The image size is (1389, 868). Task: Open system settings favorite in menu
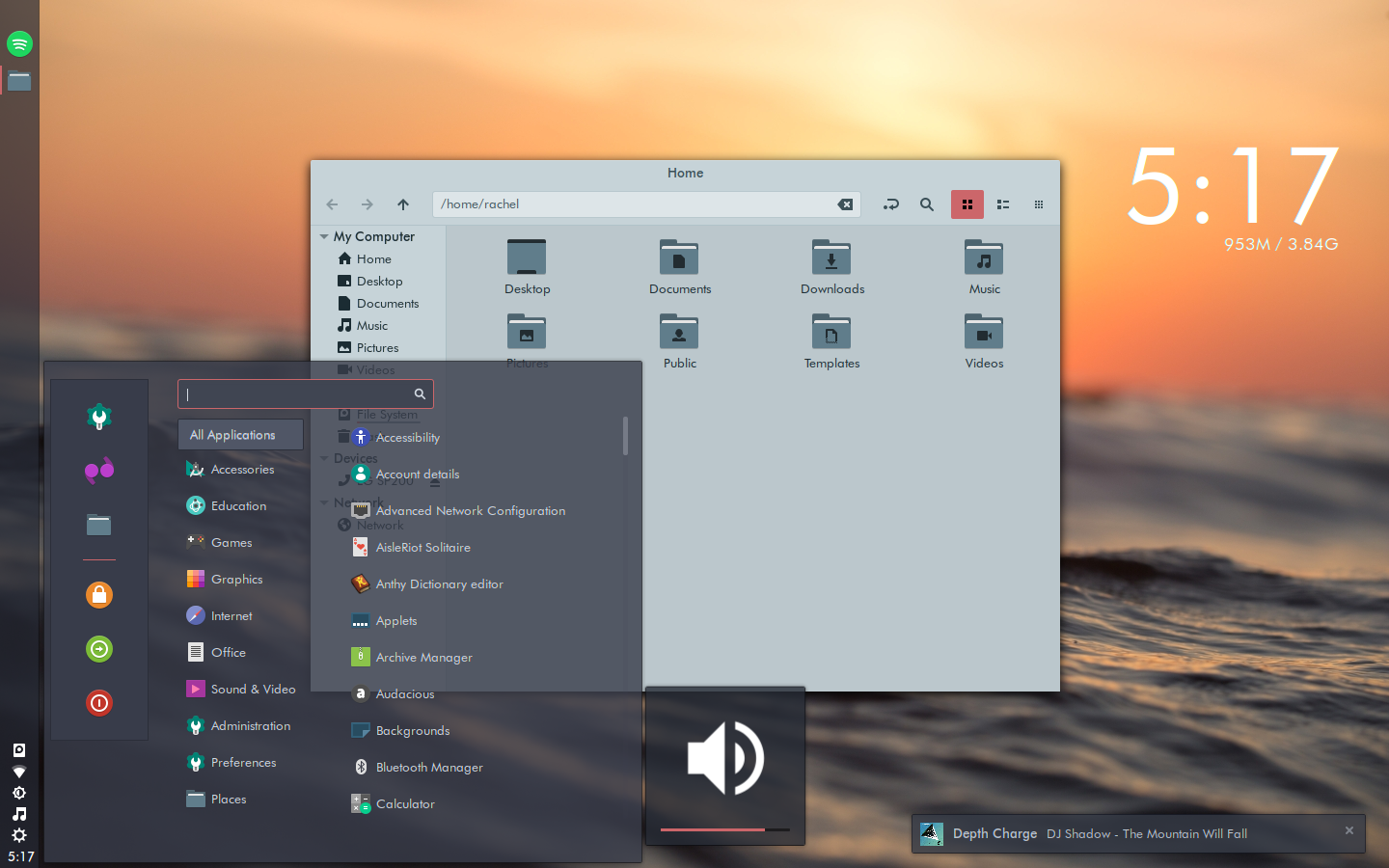pyautogui.click(x=99, y=417)
